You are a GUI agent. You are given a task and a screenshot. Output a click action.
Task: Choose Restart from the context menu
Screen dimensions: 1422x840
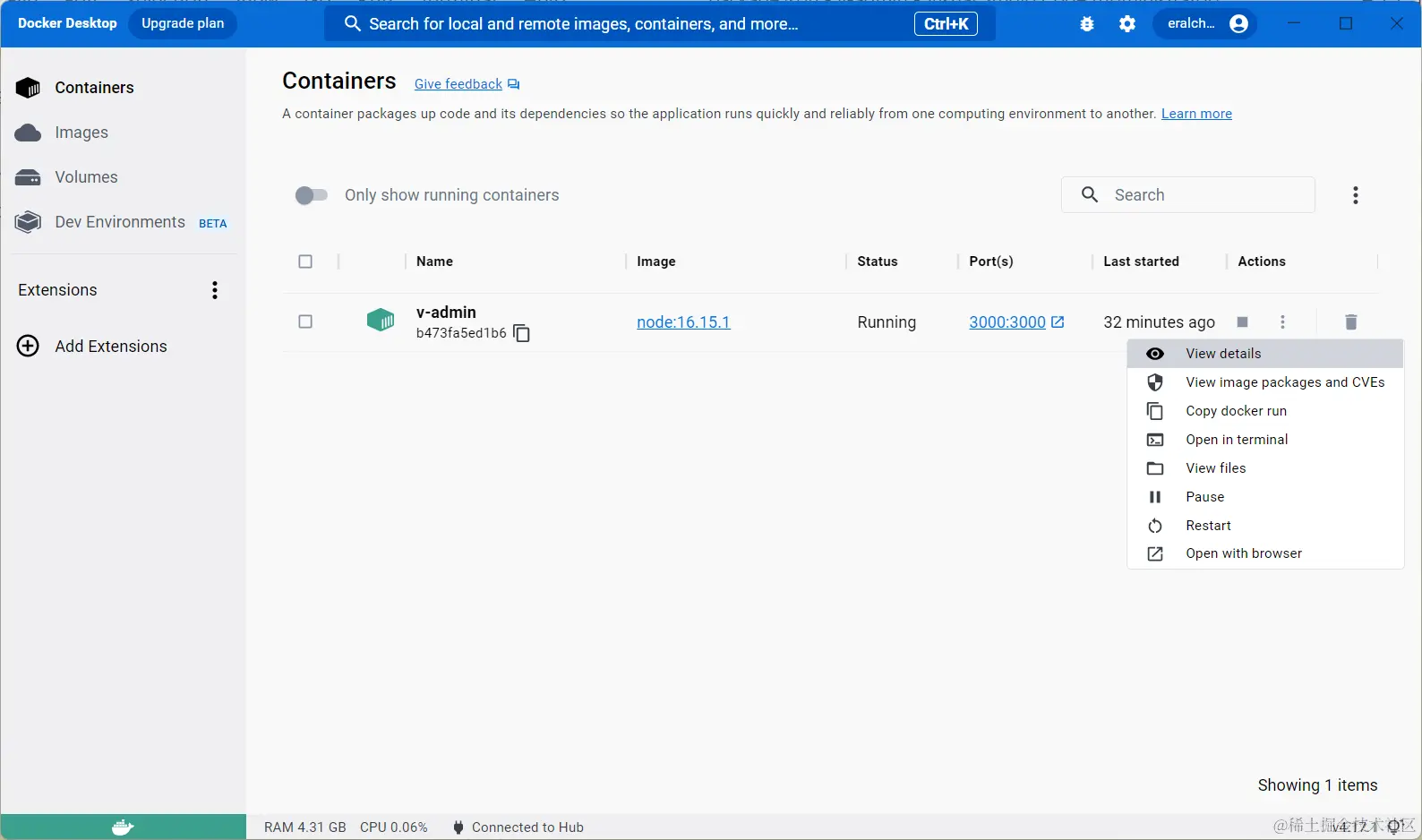click(x=1265, y=526)
